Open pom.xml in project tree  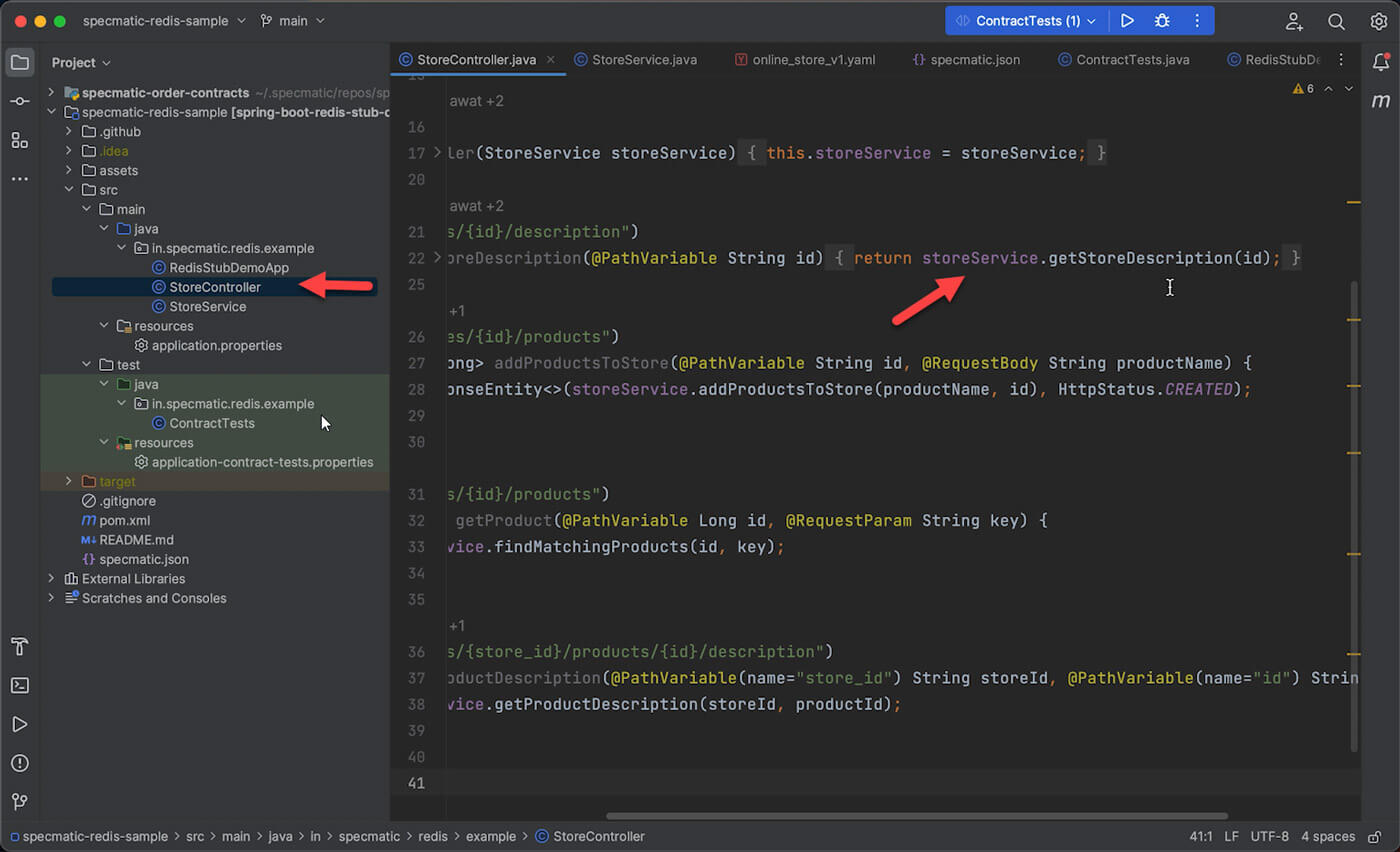point(124,520)
